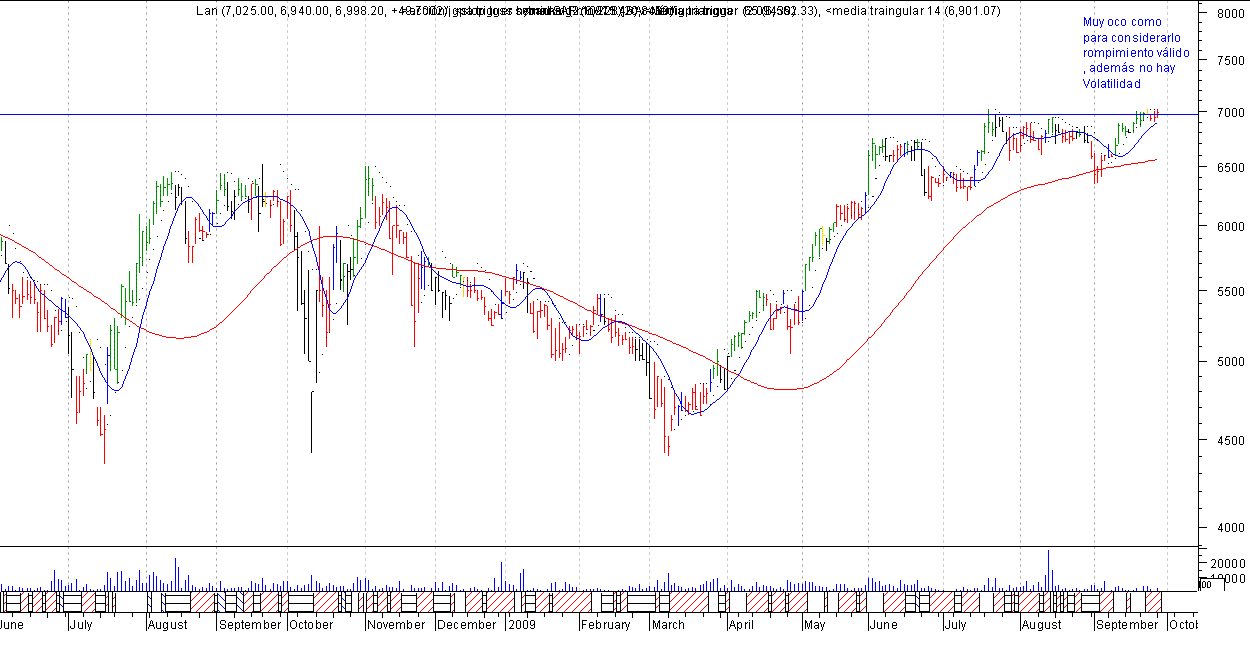This screenshot has width=1250, height=661.
Task: Click the 6500 price scale label
Action: pos(1230,168)
